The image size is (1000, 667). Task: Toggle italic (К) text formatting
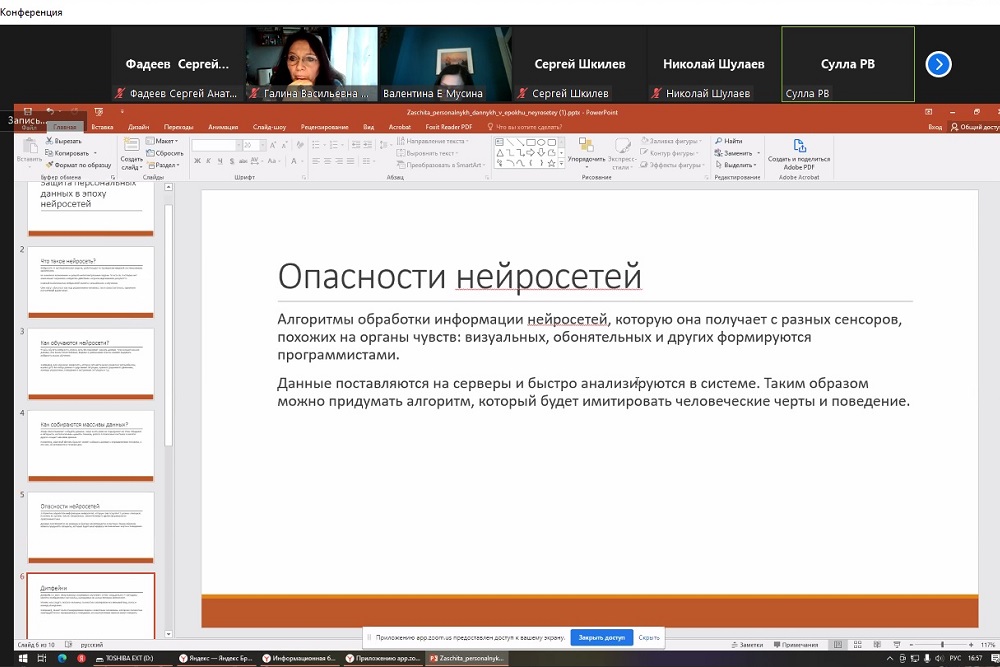tap(207, 163)
